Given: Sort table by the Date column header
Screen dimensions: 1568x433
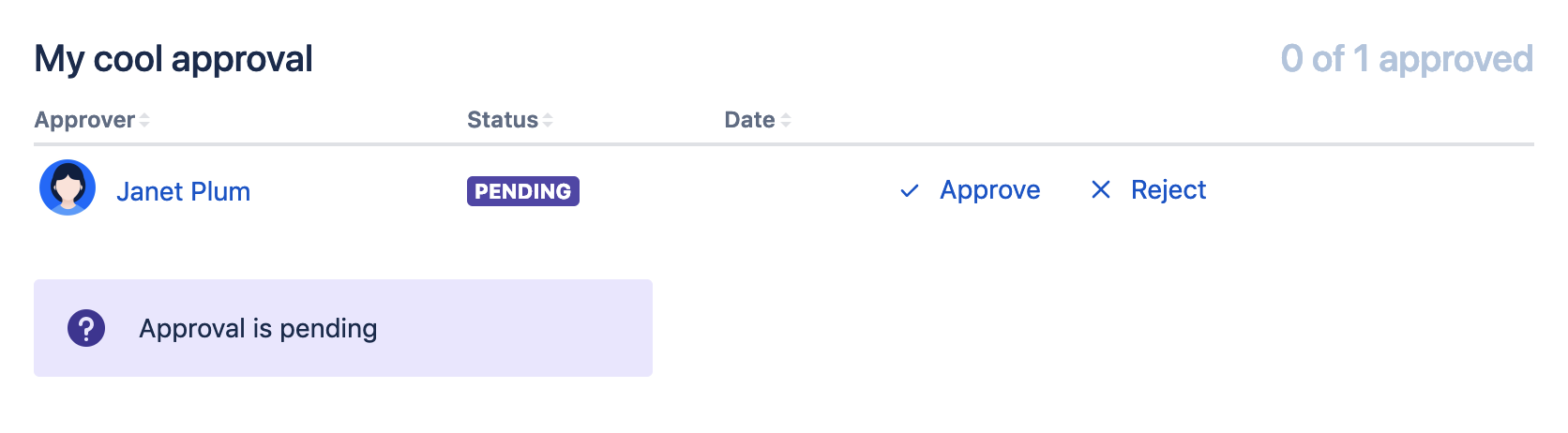Looking at the screenshot, I should [749, 120].
